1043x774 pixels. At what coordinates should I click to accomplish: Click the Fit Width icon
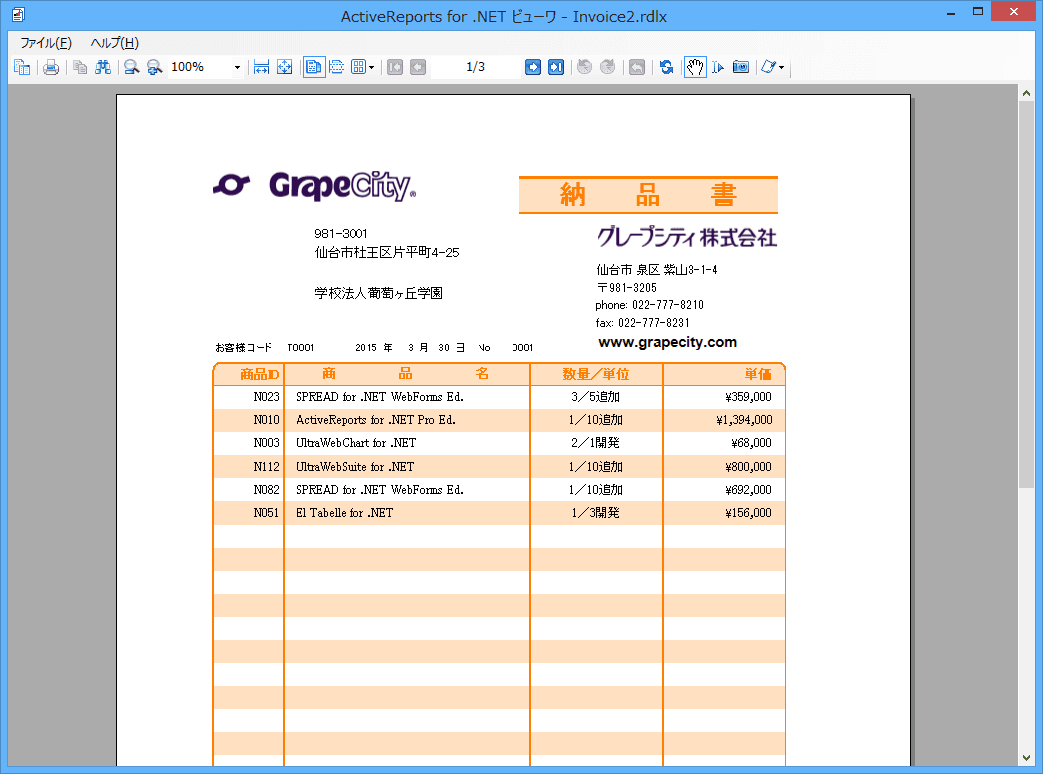pos(261,67)
